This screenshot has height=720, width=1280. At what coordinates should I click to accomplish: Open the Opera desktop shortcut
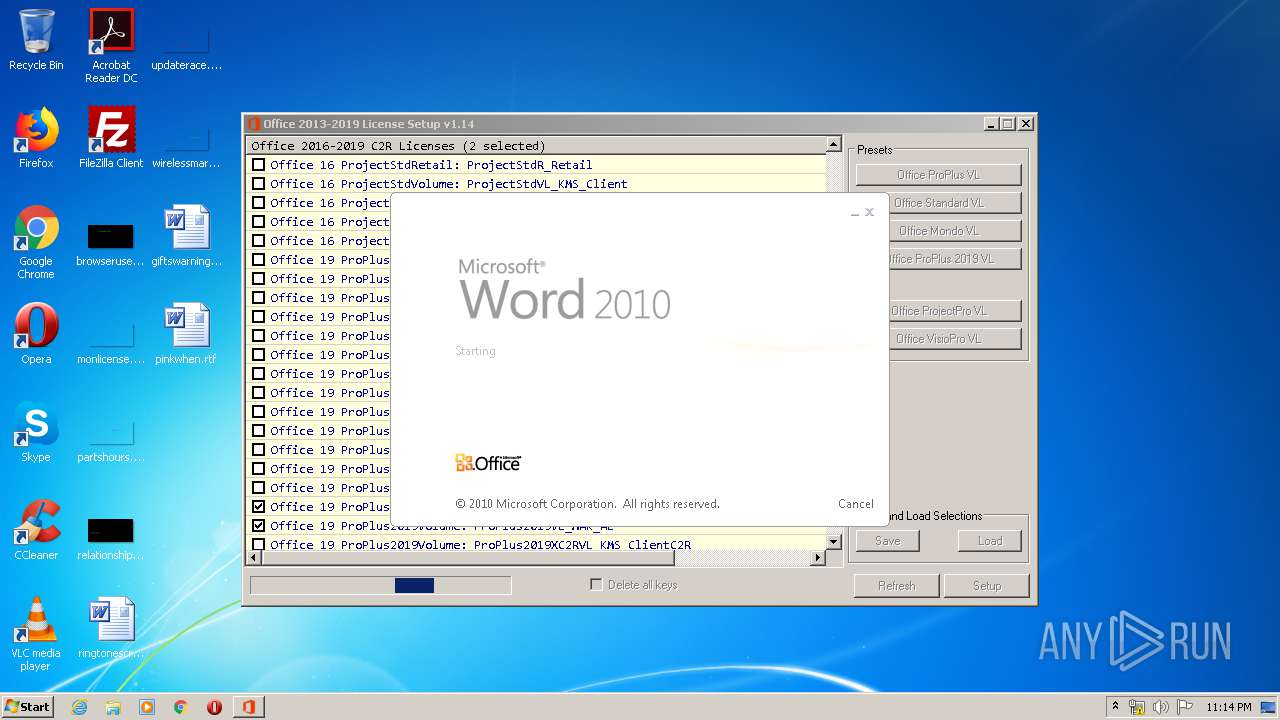(36, 334)
